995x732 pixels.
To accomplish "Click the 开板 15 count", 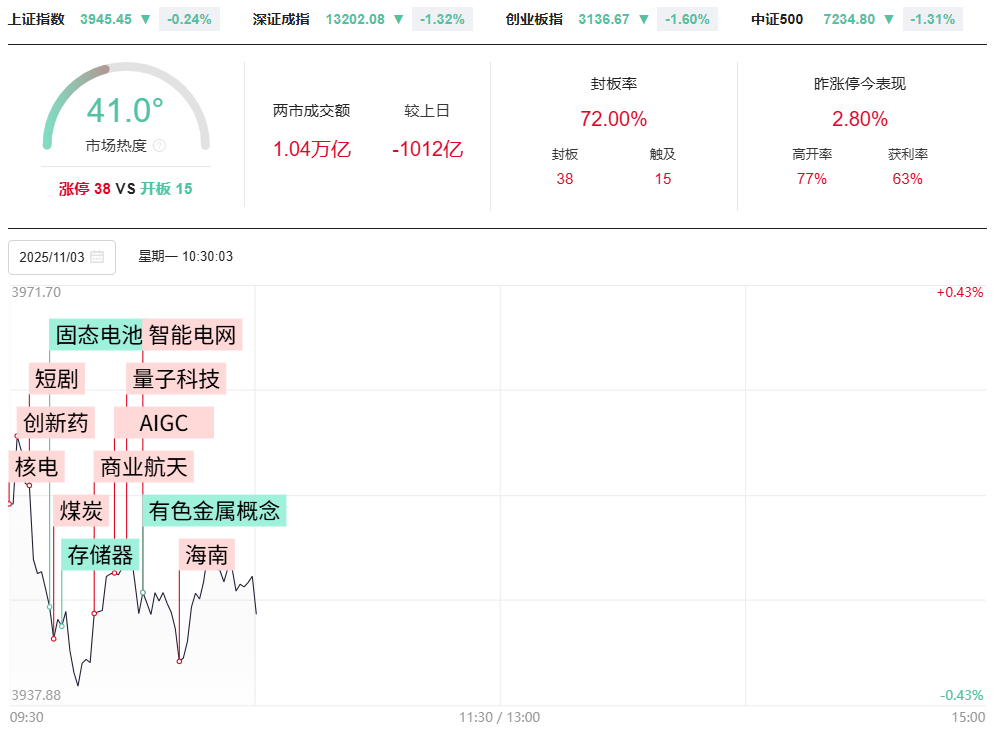I will (x=166, y=188).
